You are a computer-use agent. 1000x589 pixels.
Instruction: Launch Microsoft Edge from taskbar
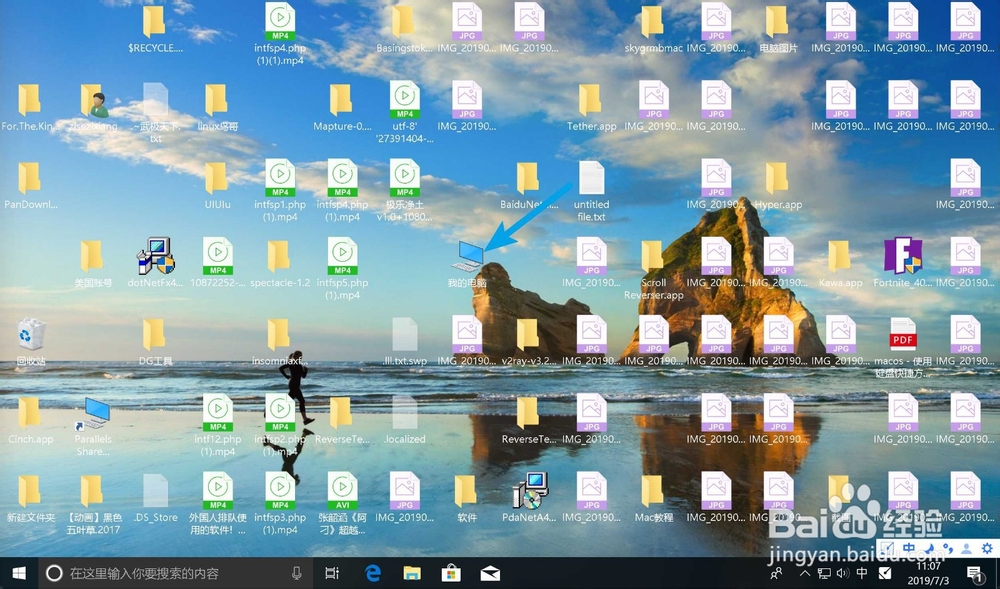(372, 573)
